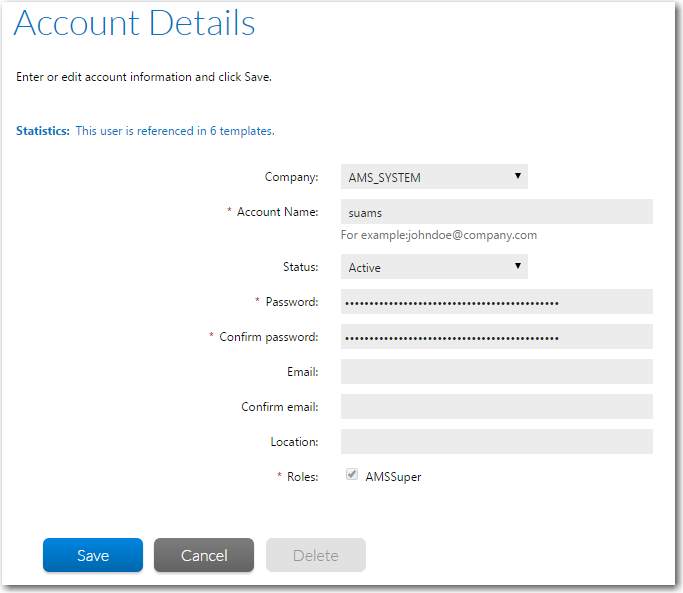Click the 'Account Name:' field label
Image resolution: width=683 pixels, height=593 pixels.
pyautogui.click(x=277, y=212)
